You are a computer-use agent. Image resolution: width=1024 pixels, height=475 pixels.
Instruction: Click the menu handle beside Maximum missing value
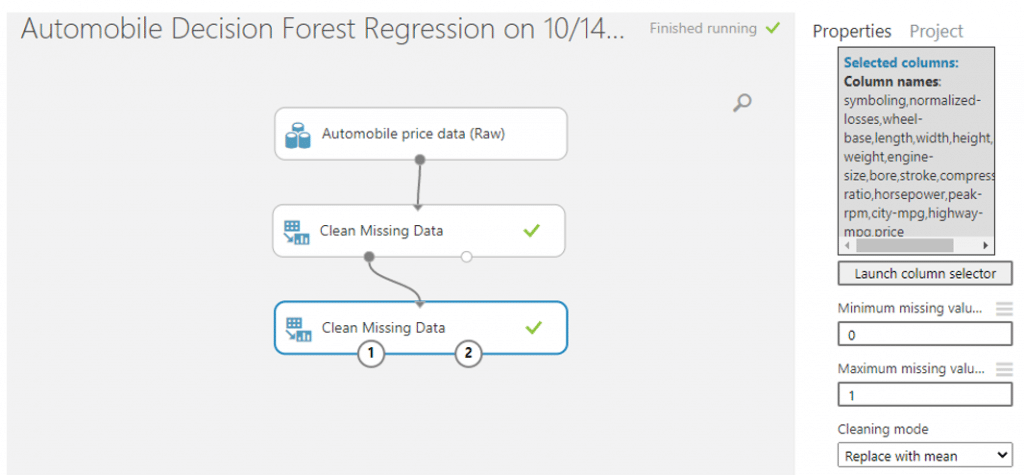pyautogui.click(x=1004, y=369)
